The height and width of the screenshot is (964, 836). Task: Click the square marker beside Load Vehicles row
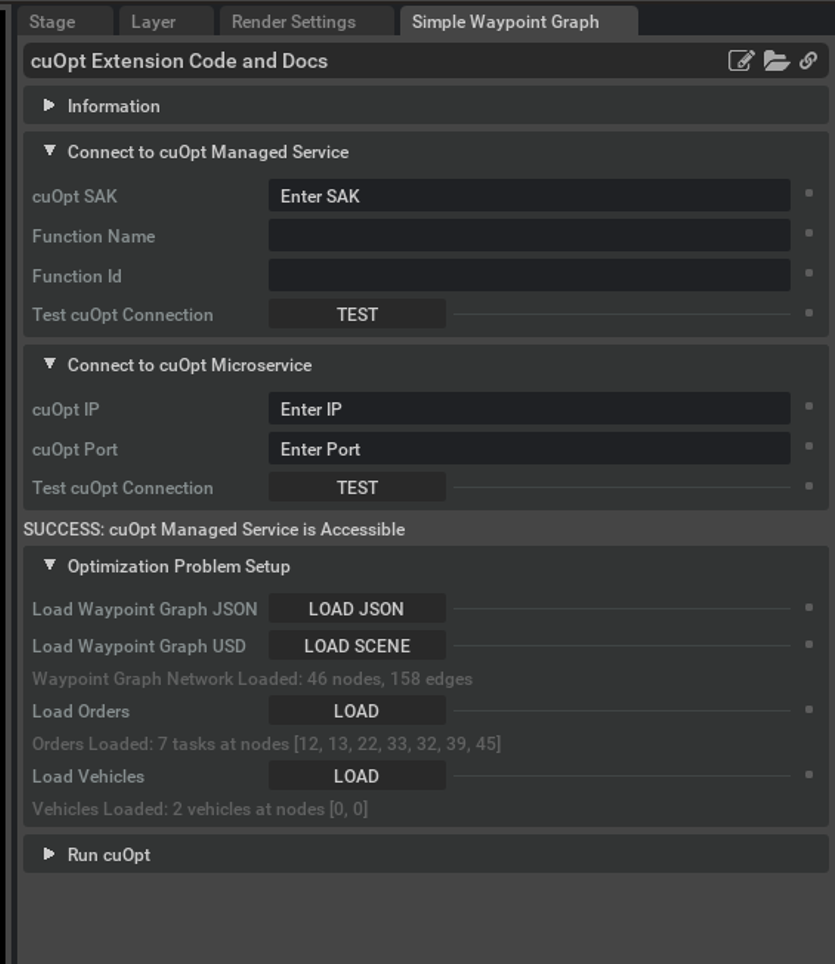tap(809, 774)
